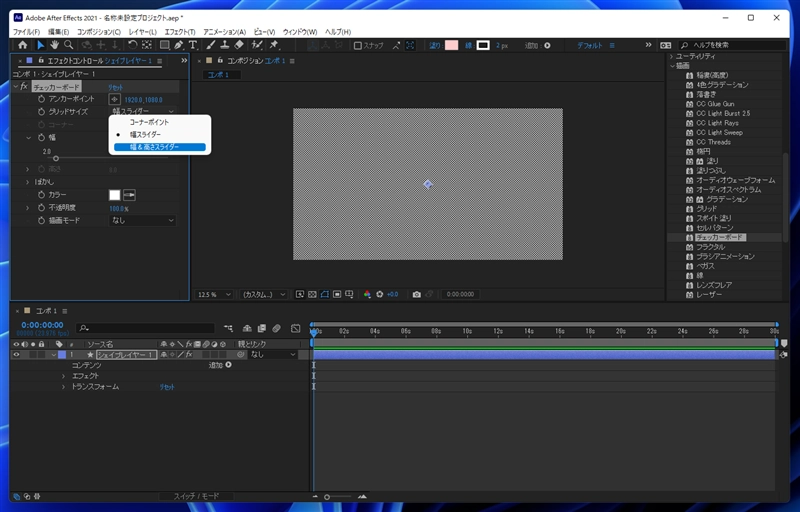This screenshot has width=800, height=512.
Task: Open the 描画モード blending dropdown
Action: click(142, 220)
